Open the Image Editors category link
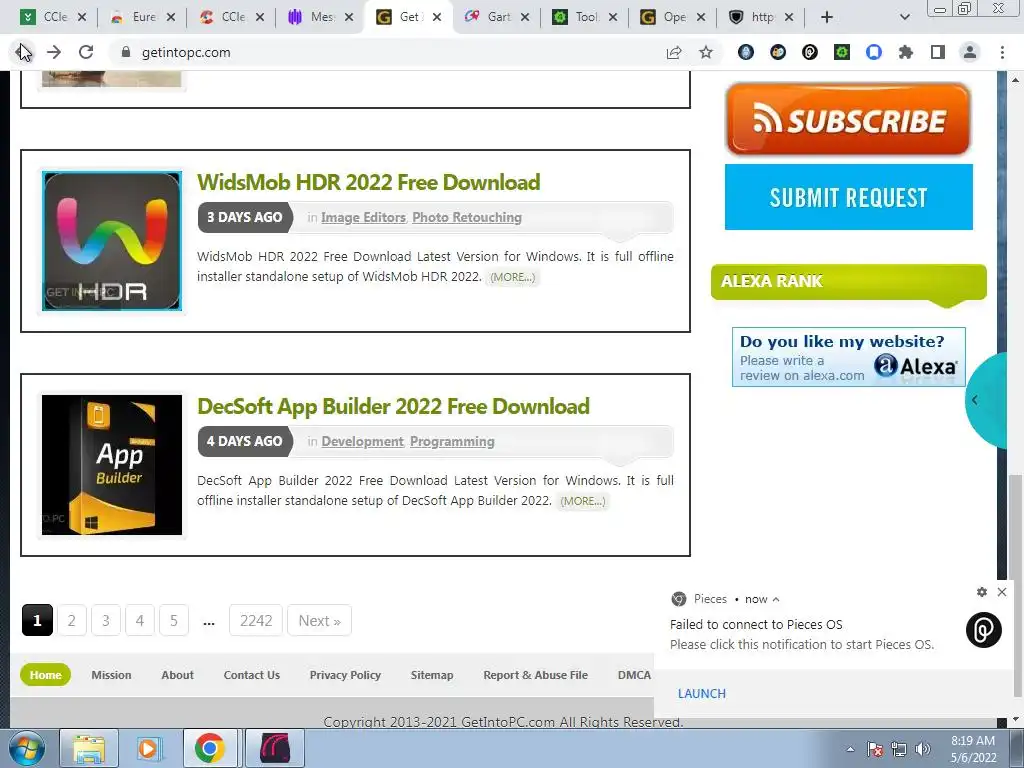This screenshot has height=768, width=1024. (363, 217)
